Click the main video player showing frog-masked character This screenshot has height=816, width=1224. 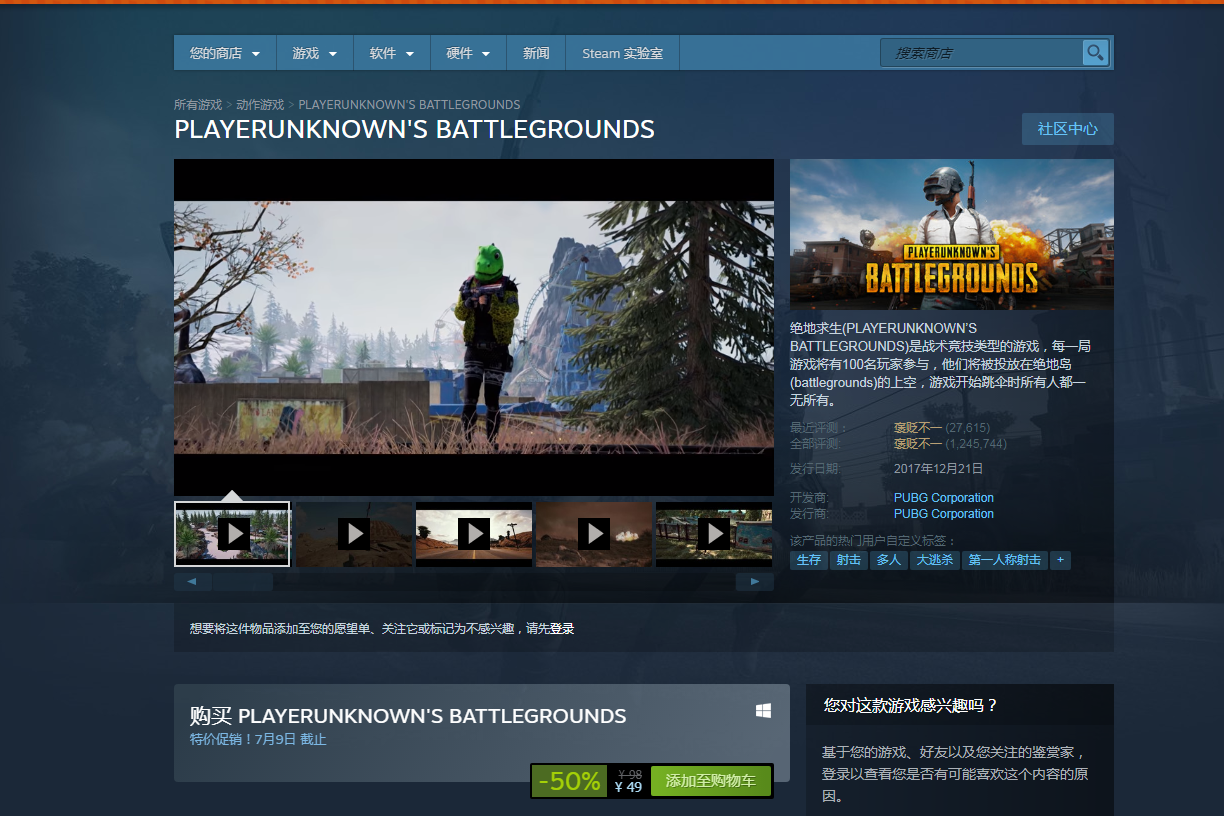click(474, 327)
